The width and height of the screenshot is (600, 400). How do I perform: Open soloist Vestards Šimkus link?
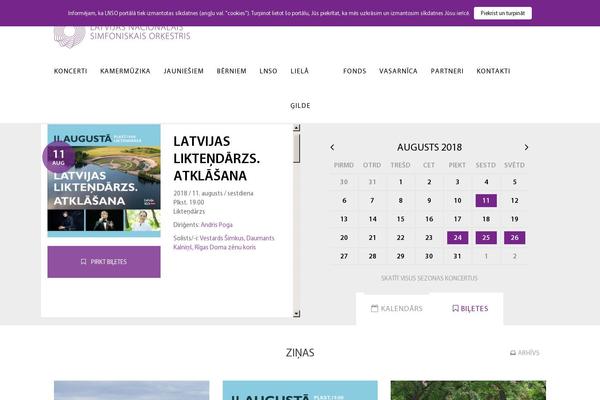click(221, 238)
